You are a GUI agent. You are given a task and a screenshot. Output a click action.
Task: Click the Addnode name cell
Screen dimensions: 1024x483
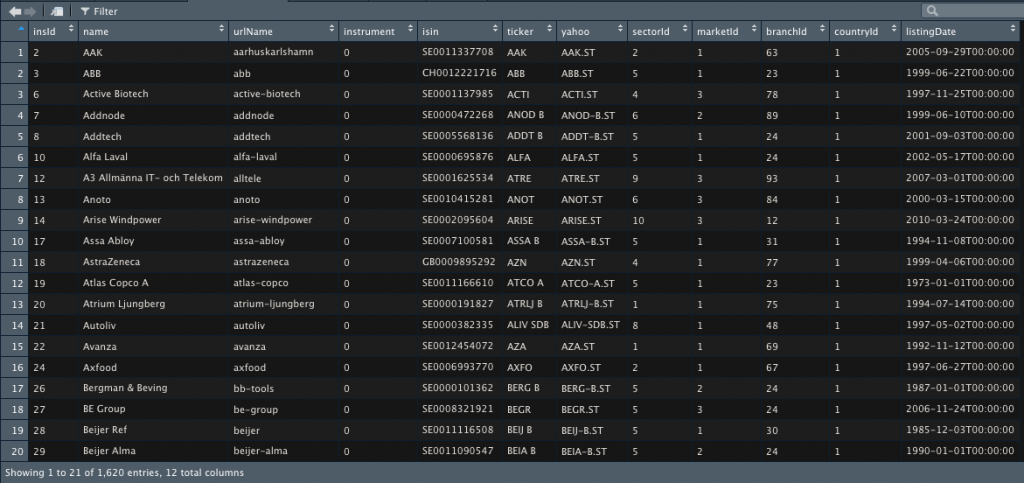tap(153, 115)
